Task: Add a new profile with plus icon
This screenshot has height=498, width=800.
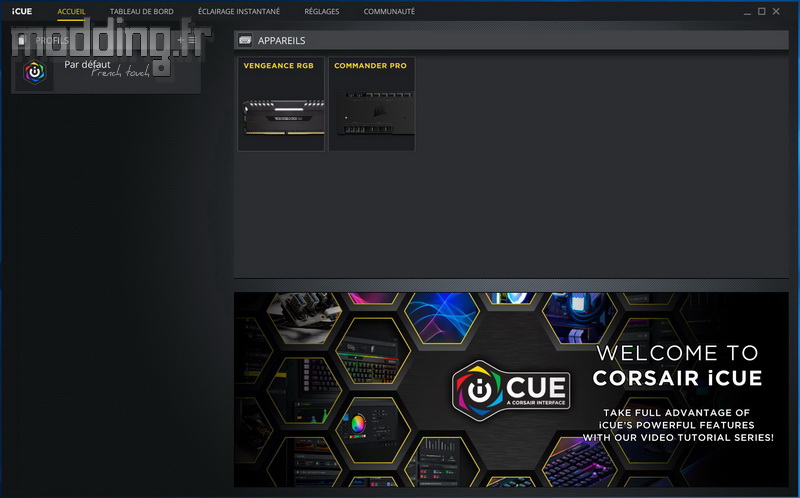Action: pyautogui.click(x=181, y=40)
